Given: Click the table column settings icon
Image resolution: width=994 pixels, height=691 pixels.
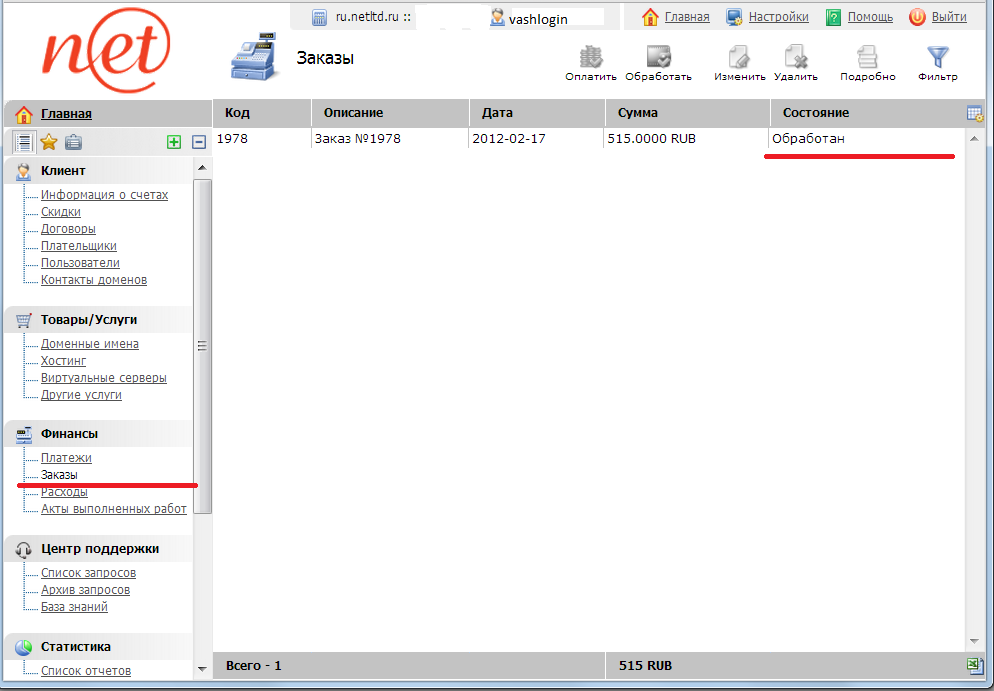Looking at the screenshot, I should pos(974,113).
